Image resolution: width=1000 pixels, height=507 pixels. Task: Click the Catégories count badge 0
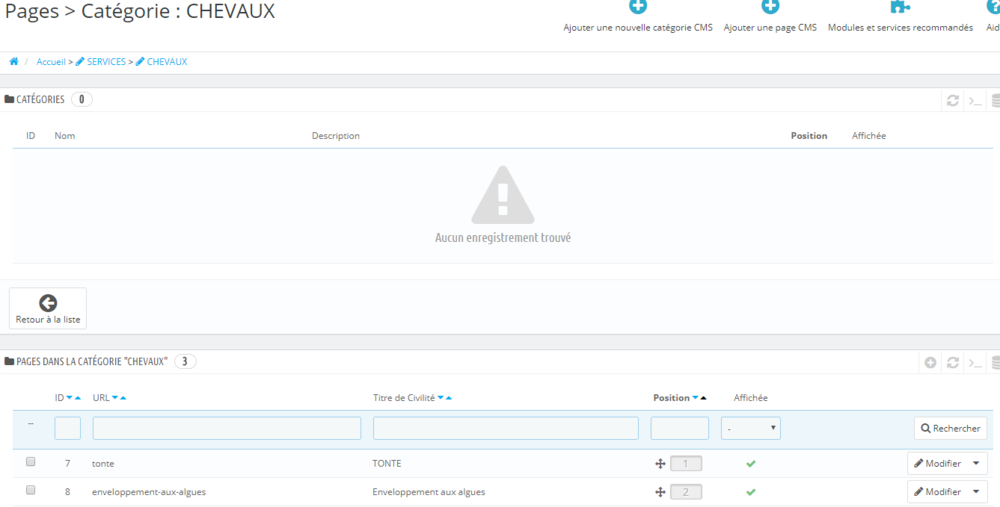pyautogui.click(x=82, y=99)
